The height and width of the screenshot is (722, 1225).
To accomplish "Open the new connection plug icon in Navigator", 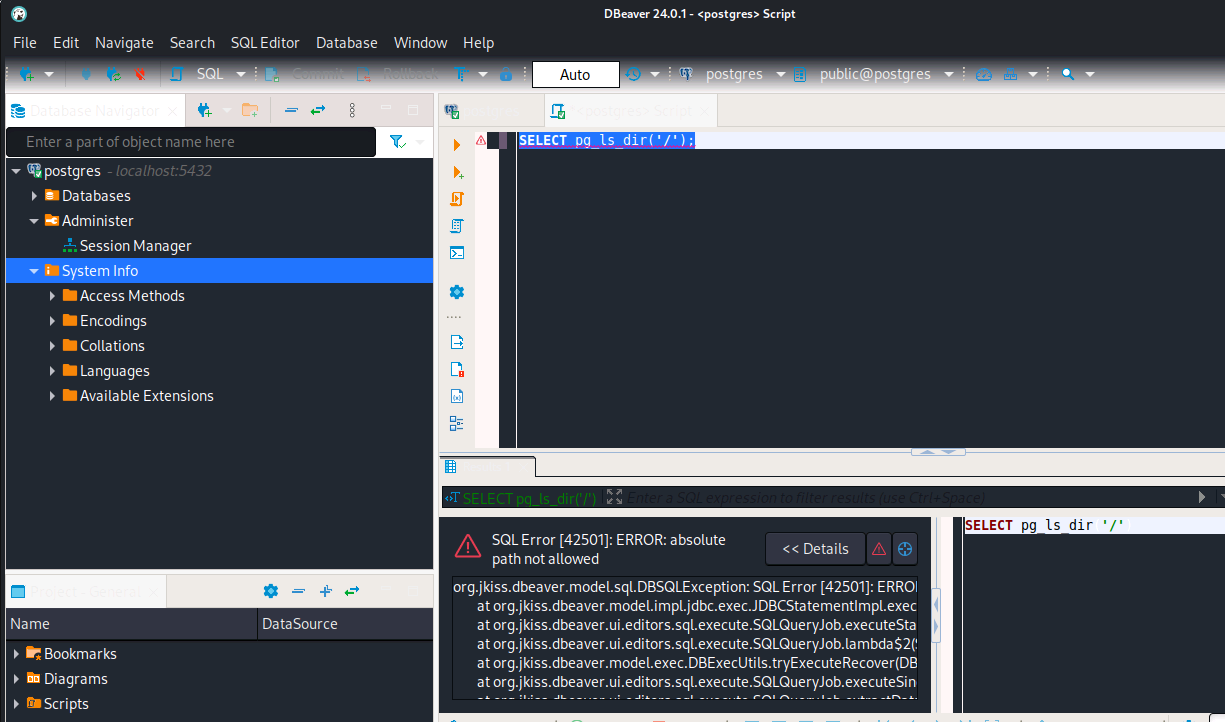I will coord(205,110).
